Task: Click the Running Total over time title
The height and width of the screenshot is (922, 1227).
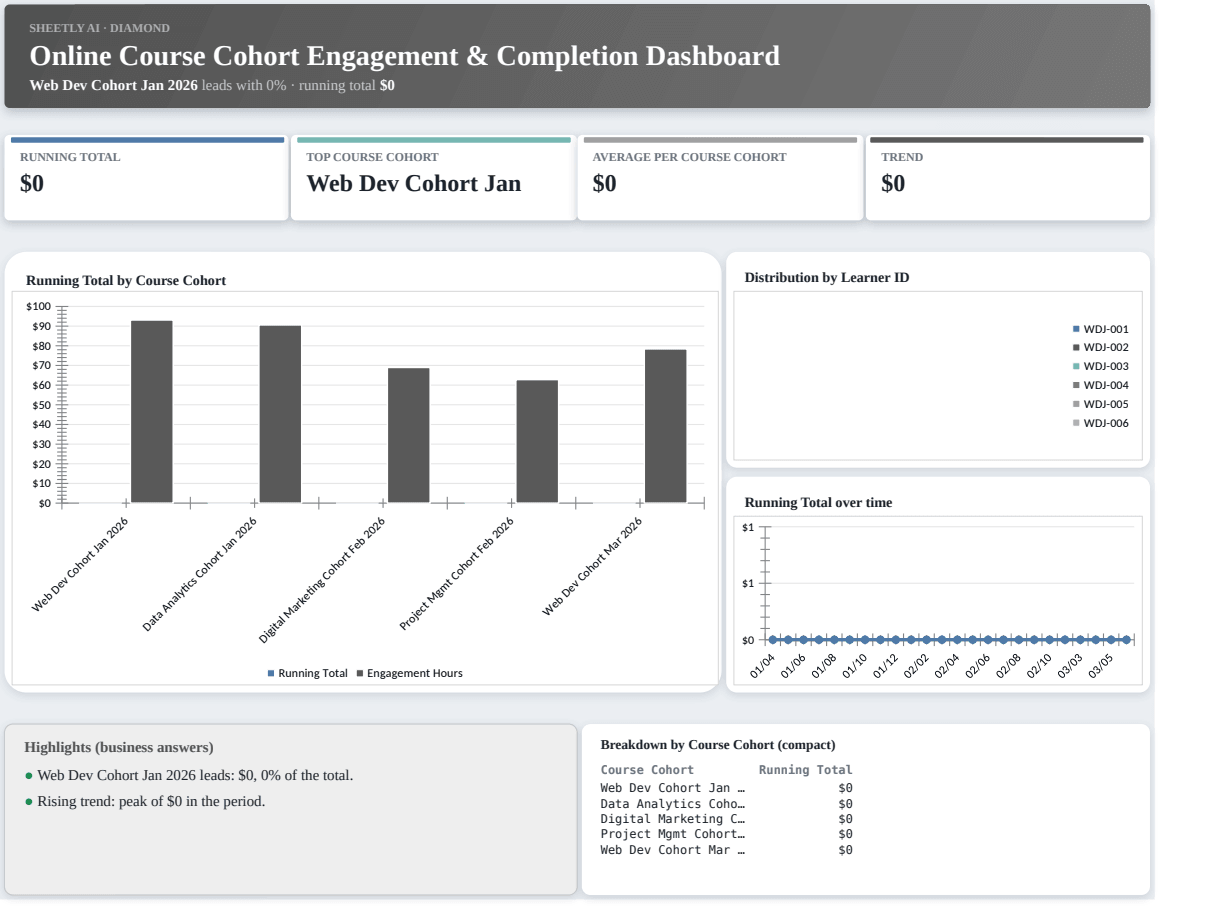Action: click(x=819, y=502)
